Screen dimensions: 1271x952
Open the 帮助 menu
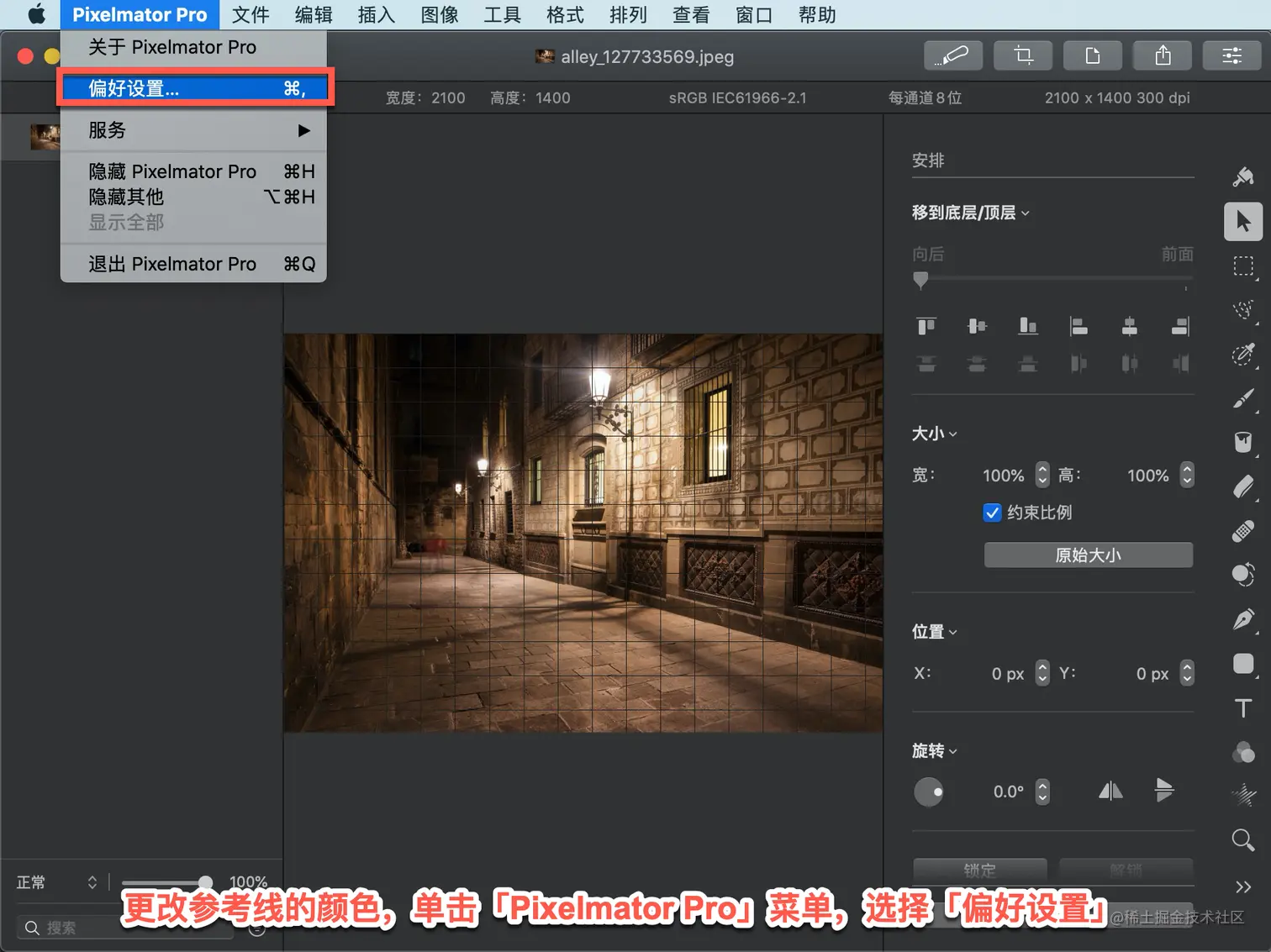coord(817,15)
